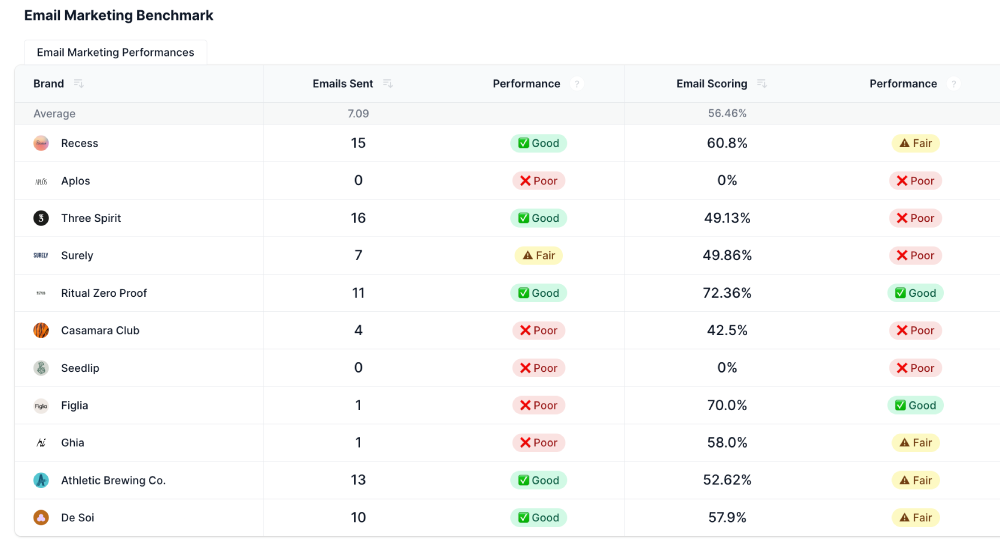This screenshot has width=1000, height=551.
Task: Click emails sent count 13 for Athletic Brewing
Action: pos(358,480)
